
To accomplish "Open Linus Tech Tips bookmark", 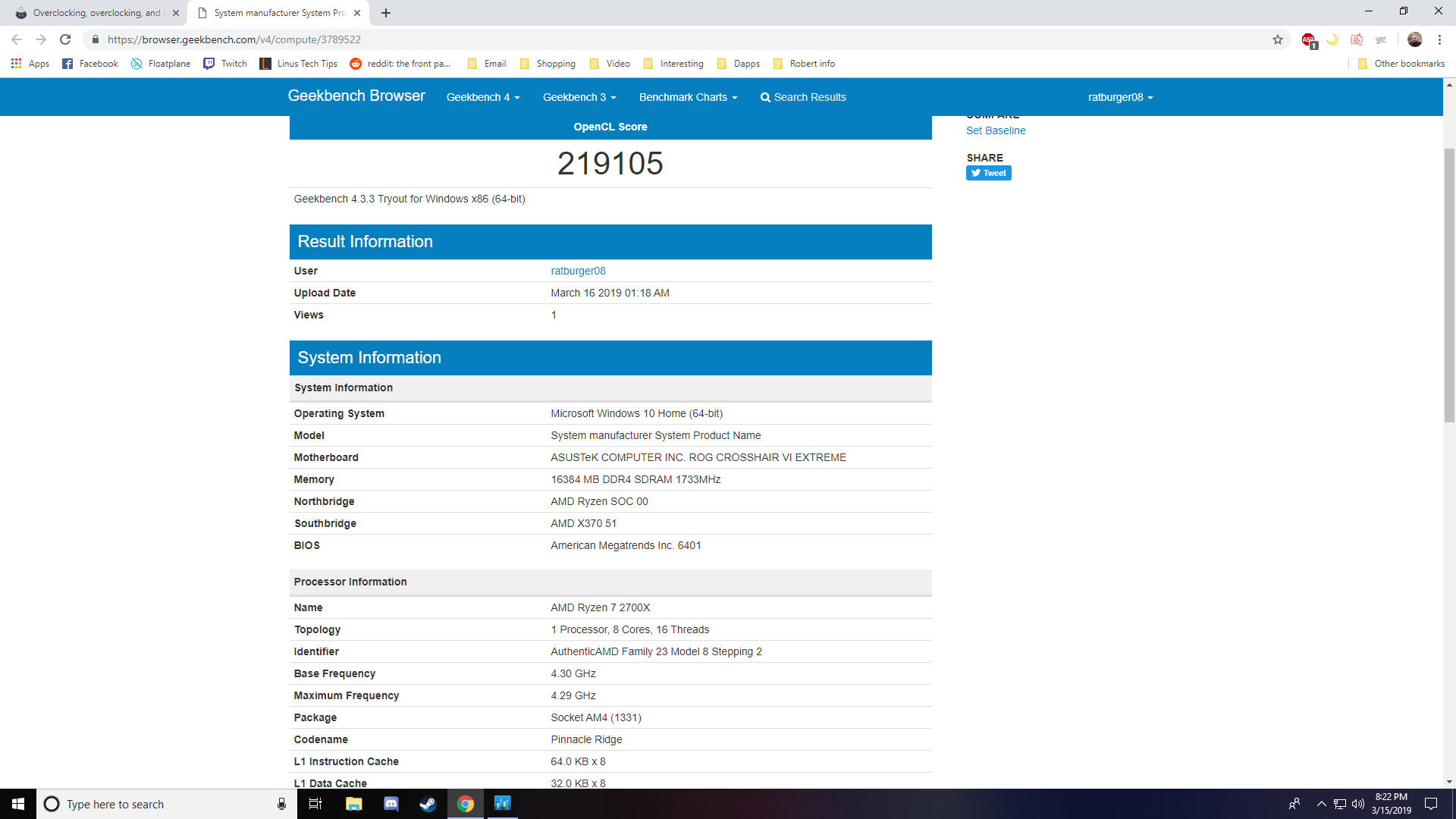I will tap(299, 64).
